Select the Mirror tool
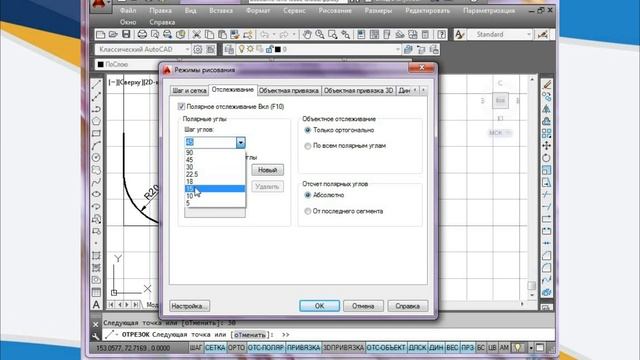640x360 pixels. click(547, 109)
